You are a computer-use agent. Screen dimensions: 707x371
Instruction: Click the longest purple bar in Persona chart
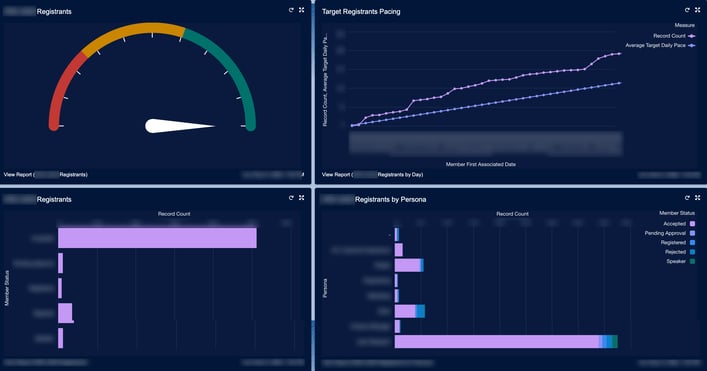tap(497, 342)
